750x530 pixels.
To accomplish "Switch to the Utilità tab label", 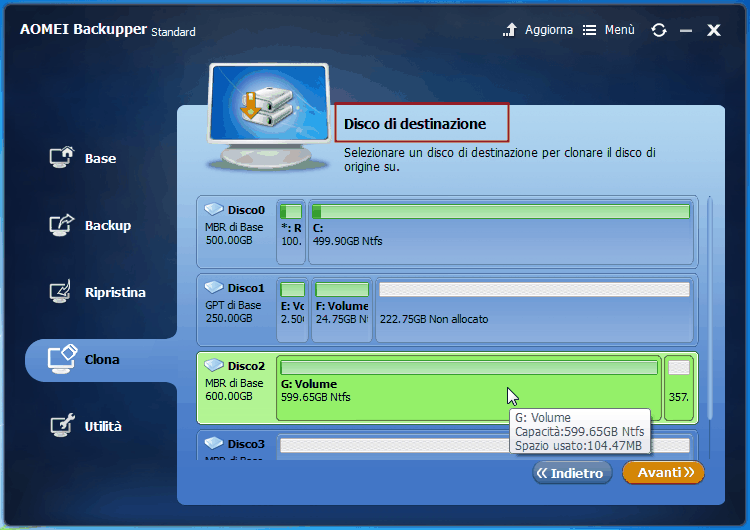I will pos(103,426).
